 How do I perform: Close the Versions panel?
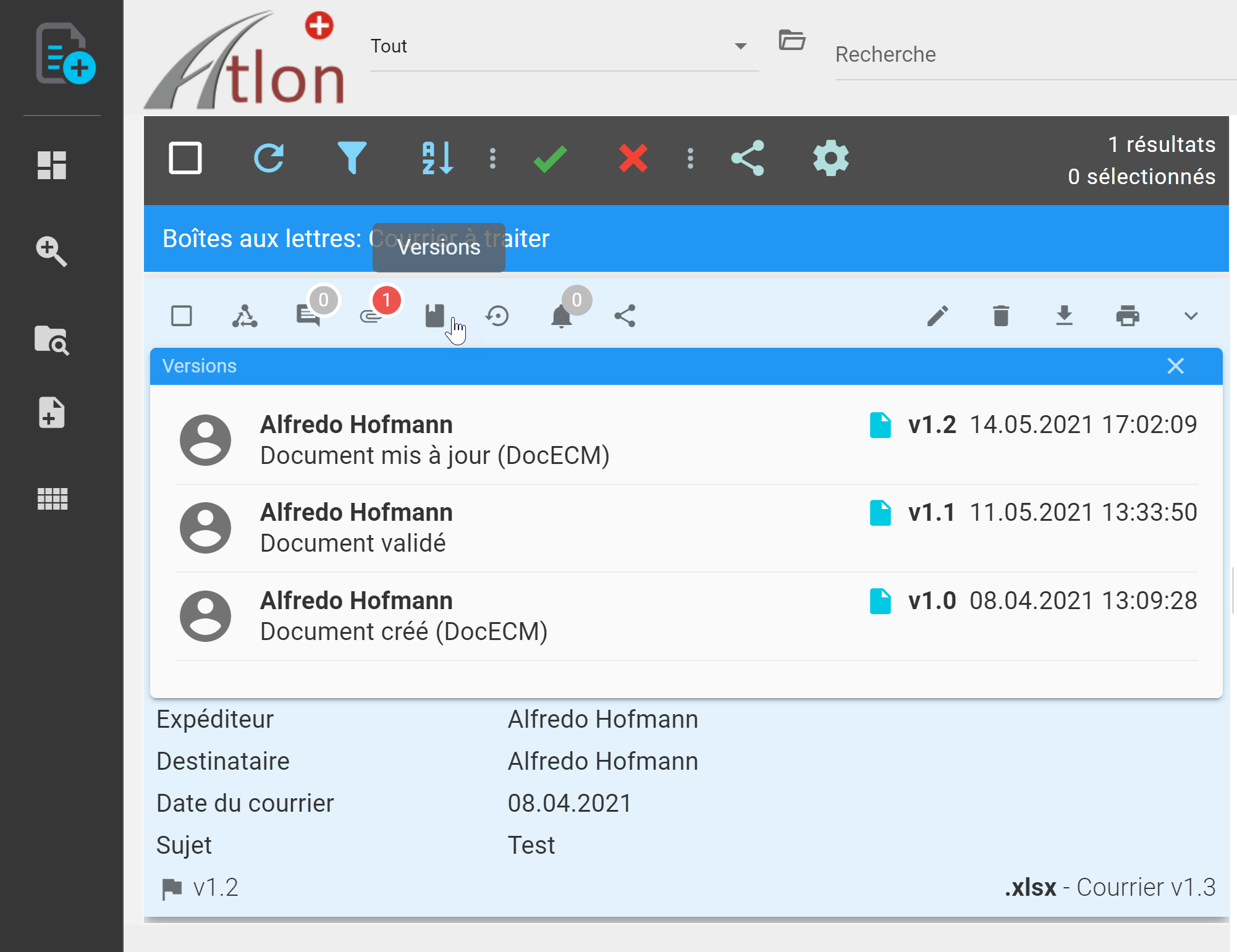(1176, 366)
